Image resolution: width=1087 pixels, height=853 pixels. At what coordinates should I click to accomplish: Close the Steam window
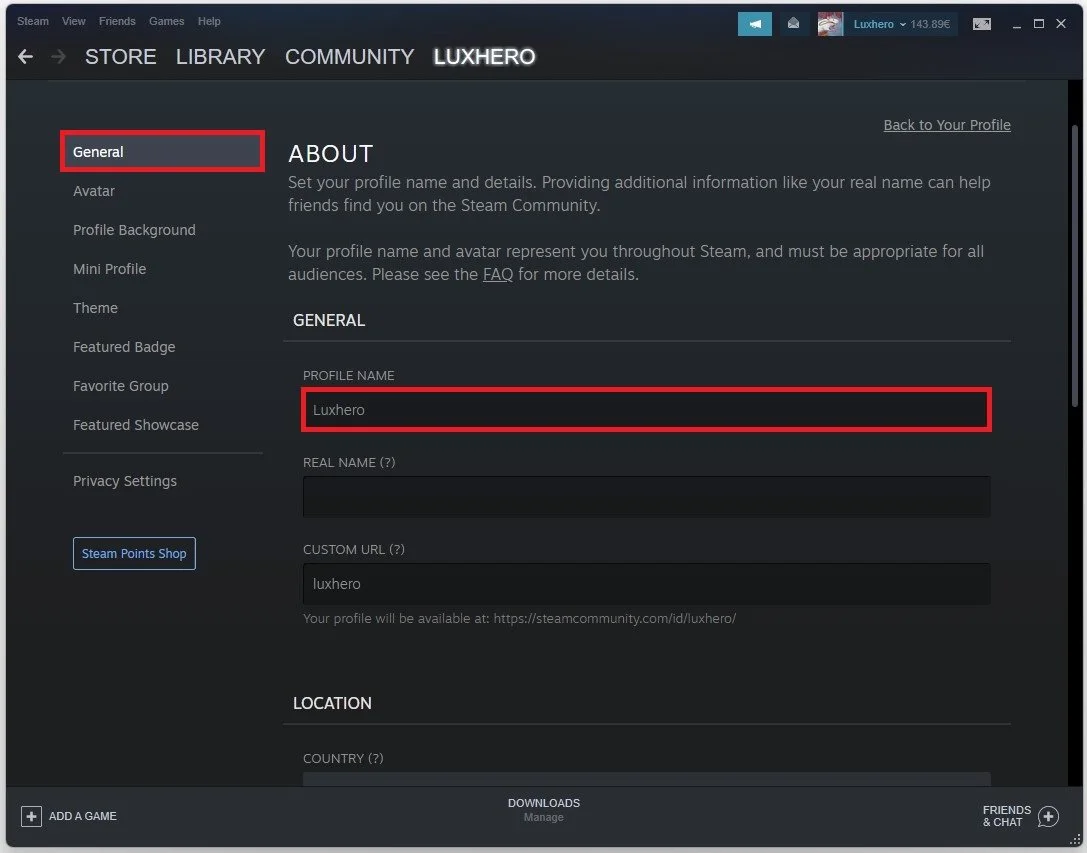coord(1061,24)
